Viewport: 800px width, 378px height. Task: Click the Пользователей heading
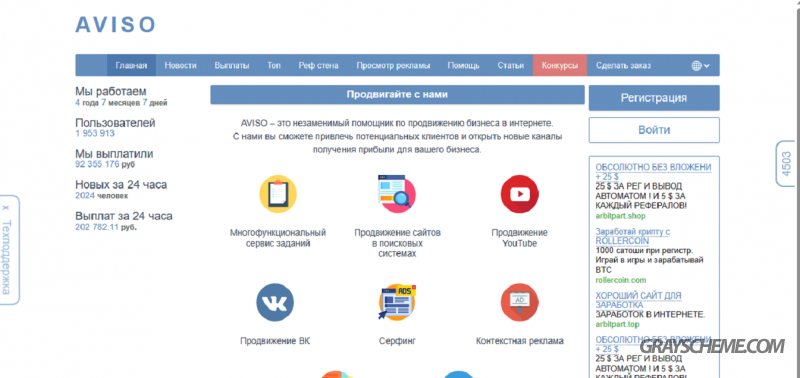coord(115,123)
